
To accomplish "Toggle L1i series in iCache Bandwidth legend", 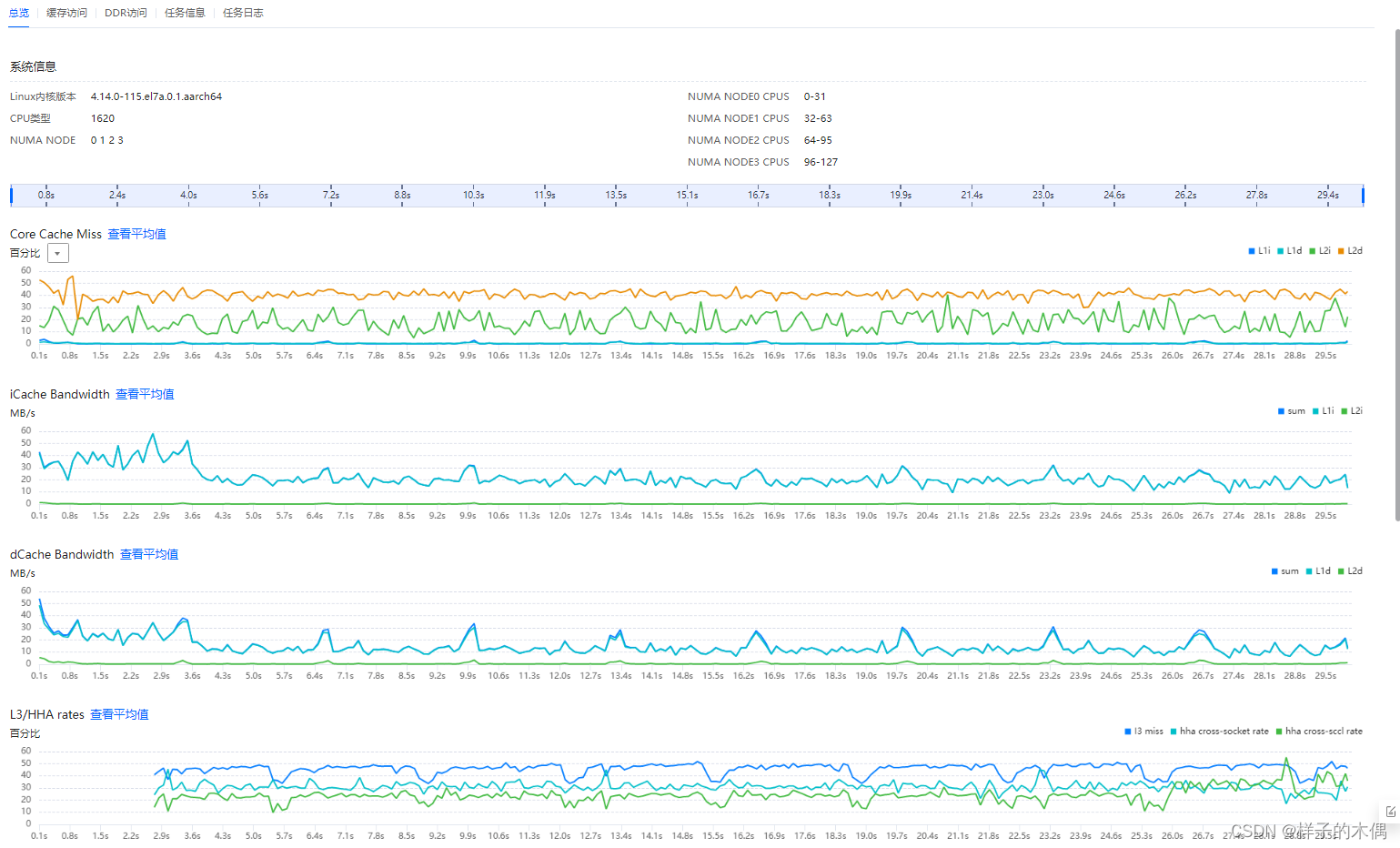I will [1324, 411].
